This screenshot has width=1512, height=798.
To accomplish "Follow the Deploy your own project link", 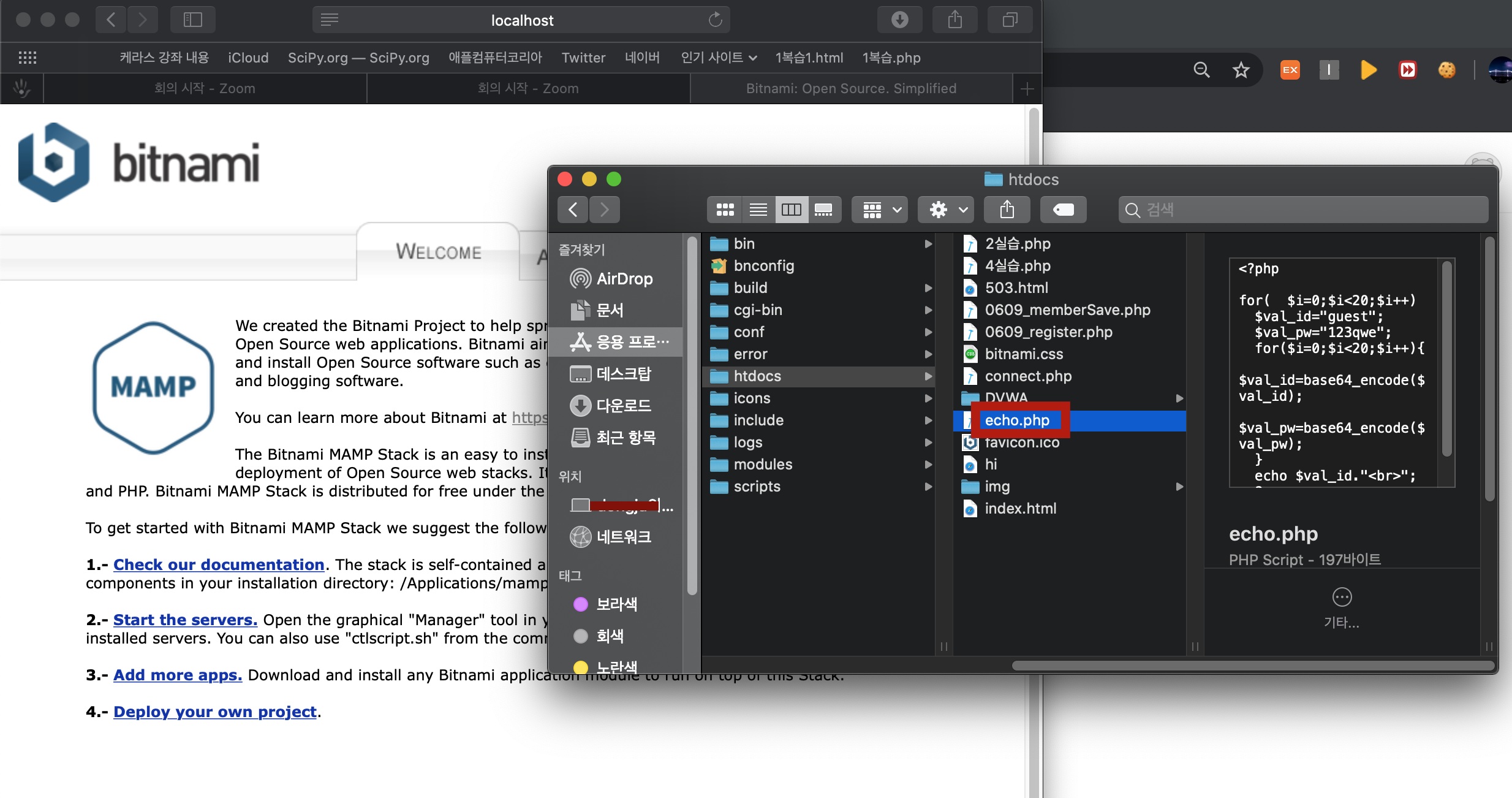I will 215,712.
